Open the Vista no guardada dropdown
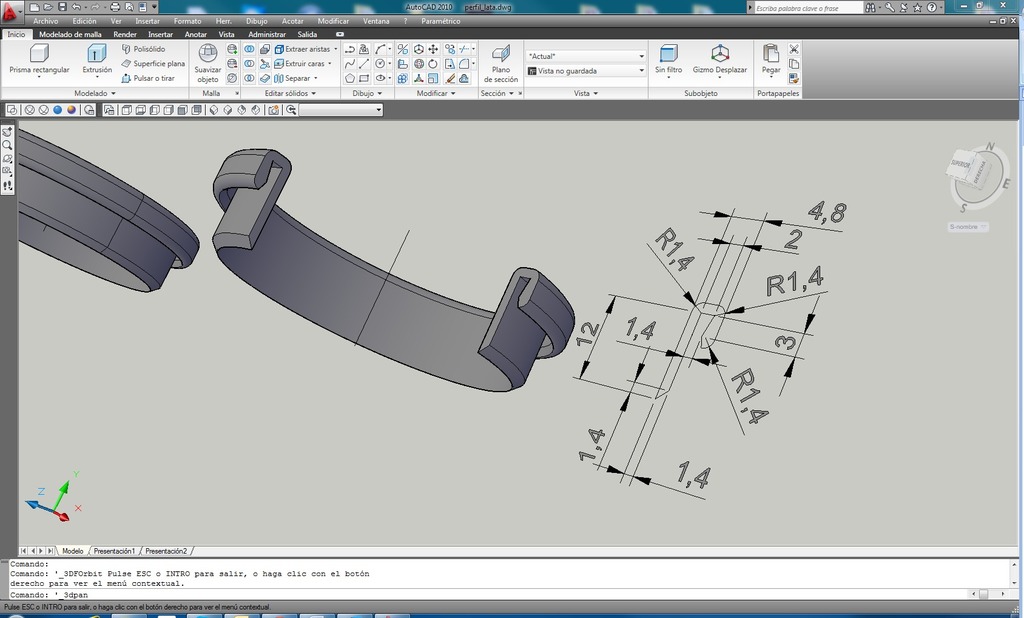 coord(585,71)
